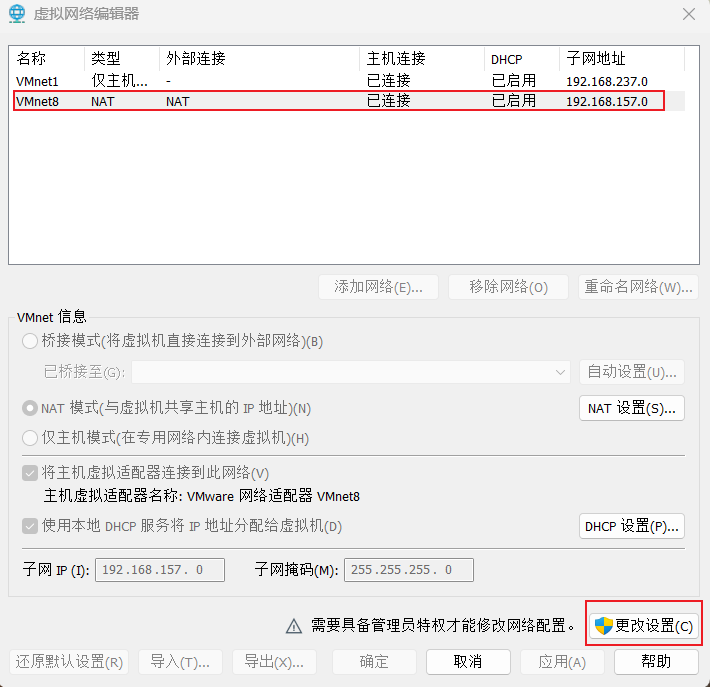The width and height of the screenshot is (710, 687).
Task: Click 移除网络(O) button
Action: point(508,287)
